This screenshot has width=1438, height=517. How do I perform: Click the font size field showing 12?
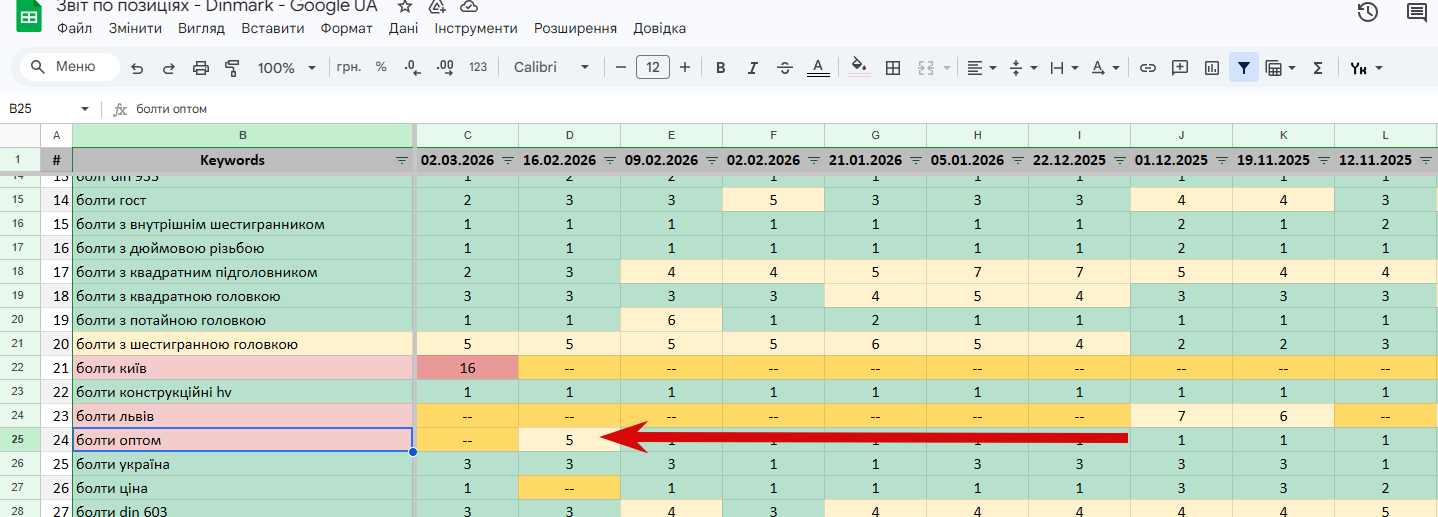coord(653,67)
